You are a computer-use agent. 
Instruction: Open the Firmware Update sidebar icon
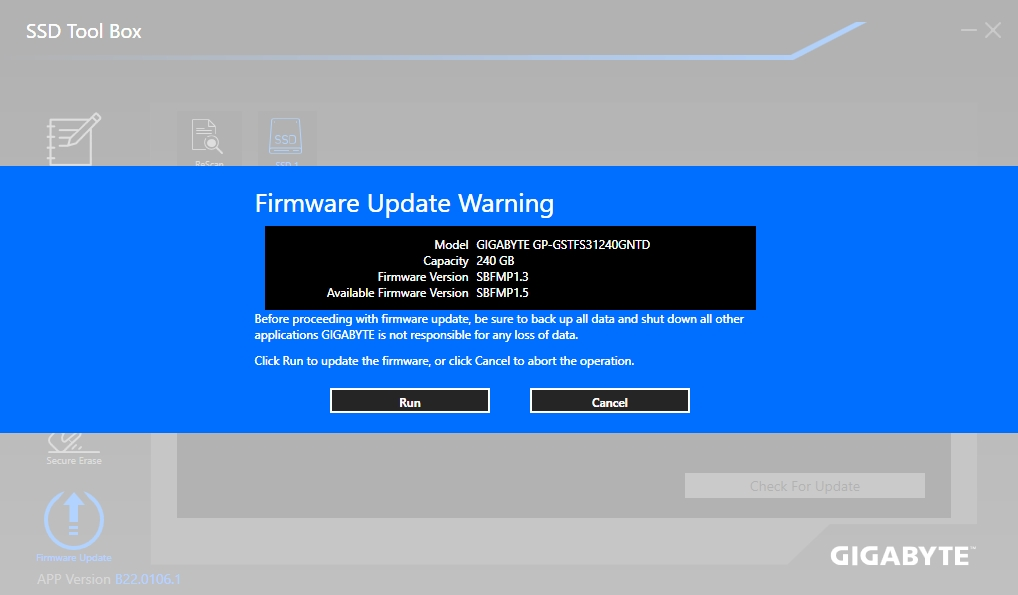pos(73,526)
